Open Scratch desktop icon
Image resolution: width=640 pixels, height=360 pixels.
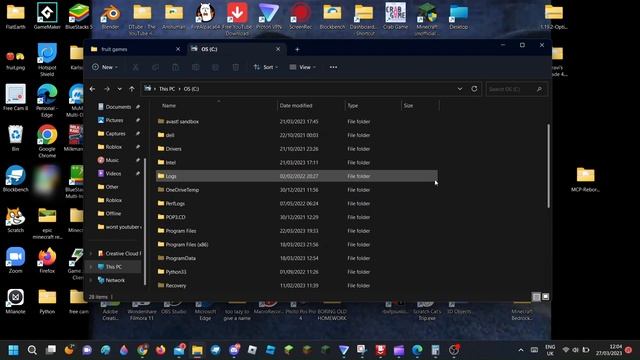click(x=16, y=220)
